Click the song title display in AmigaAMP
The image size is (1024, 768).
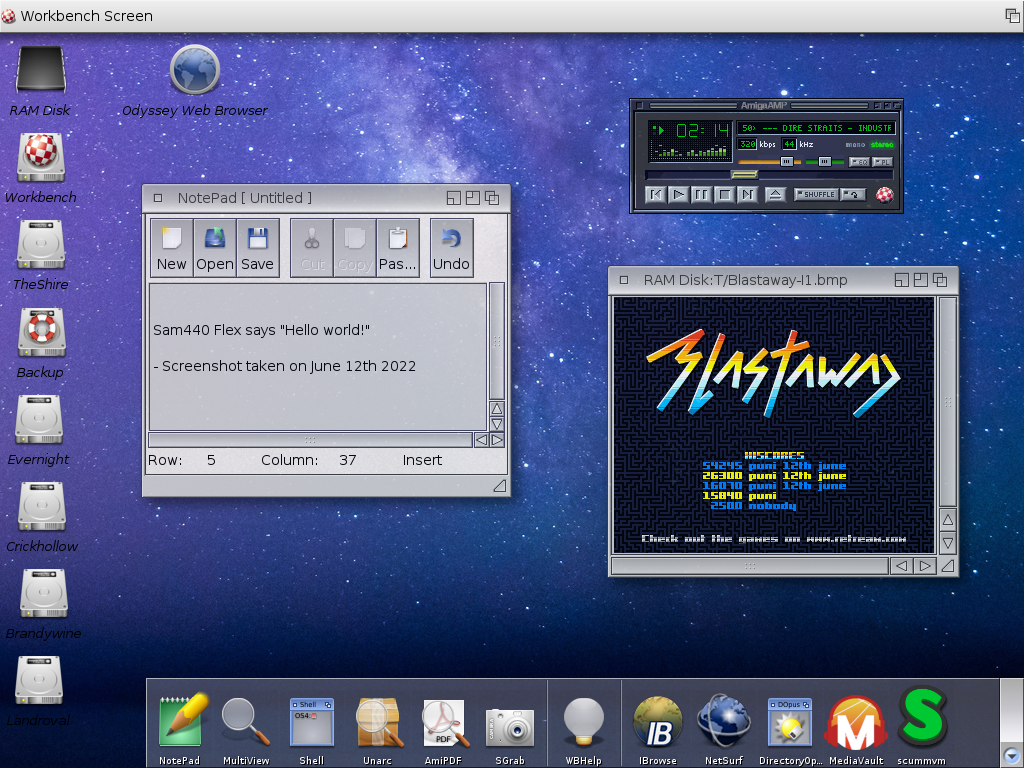(816, 128)
